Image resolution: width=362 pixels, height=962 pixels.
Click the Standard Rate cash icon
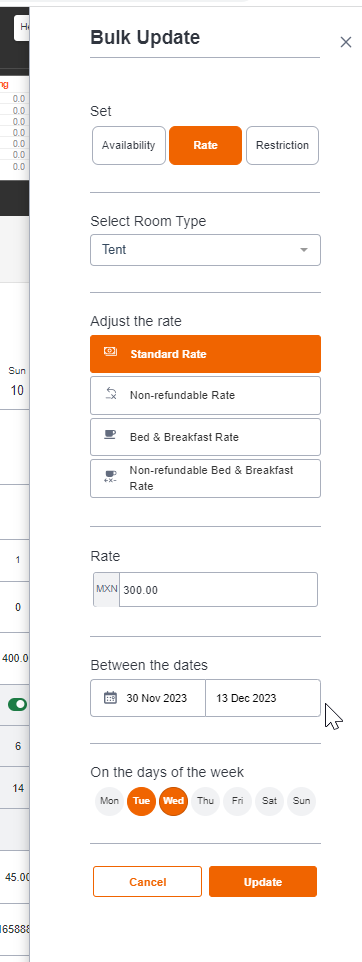pyautogui.click(x=110, y=352)
